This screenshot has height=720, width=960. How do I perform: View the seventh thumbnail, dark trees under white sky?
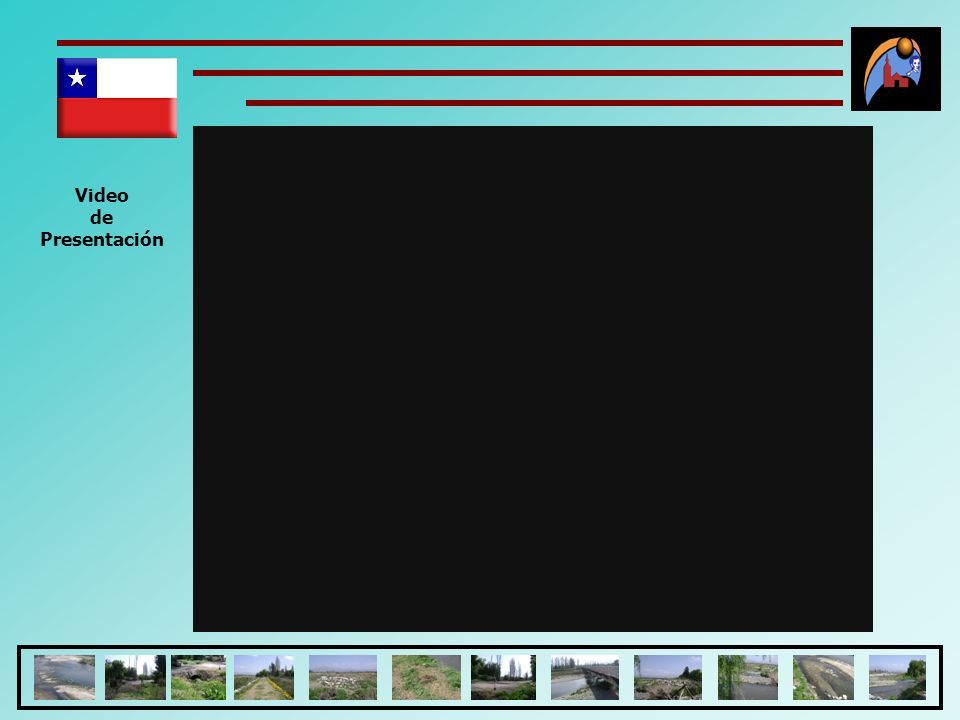pyautogui.click(x=503, y=677)
